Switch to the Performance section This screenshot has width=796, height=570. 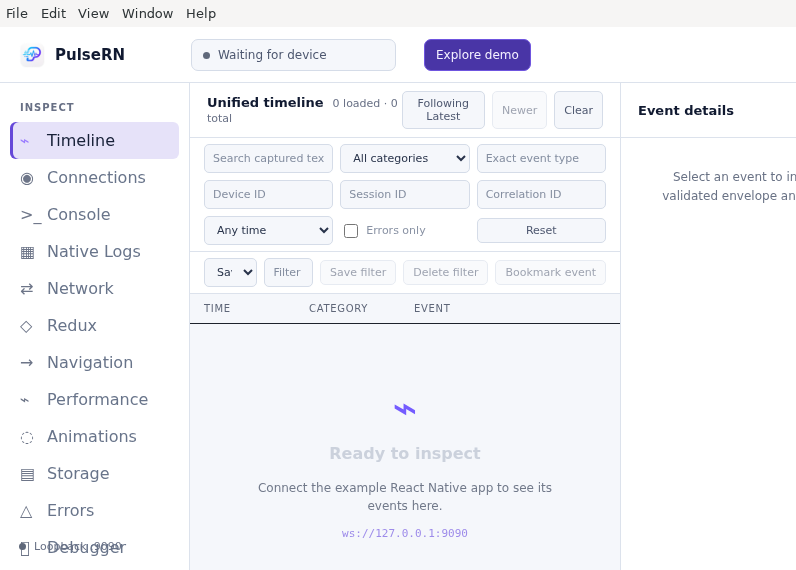pyautogui.click(x=94, y=400)
